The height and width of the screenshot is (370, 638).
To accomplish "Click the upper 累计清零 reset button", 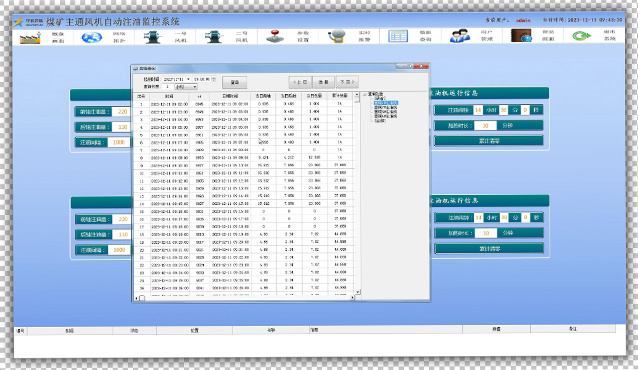I will pos(489,141).
